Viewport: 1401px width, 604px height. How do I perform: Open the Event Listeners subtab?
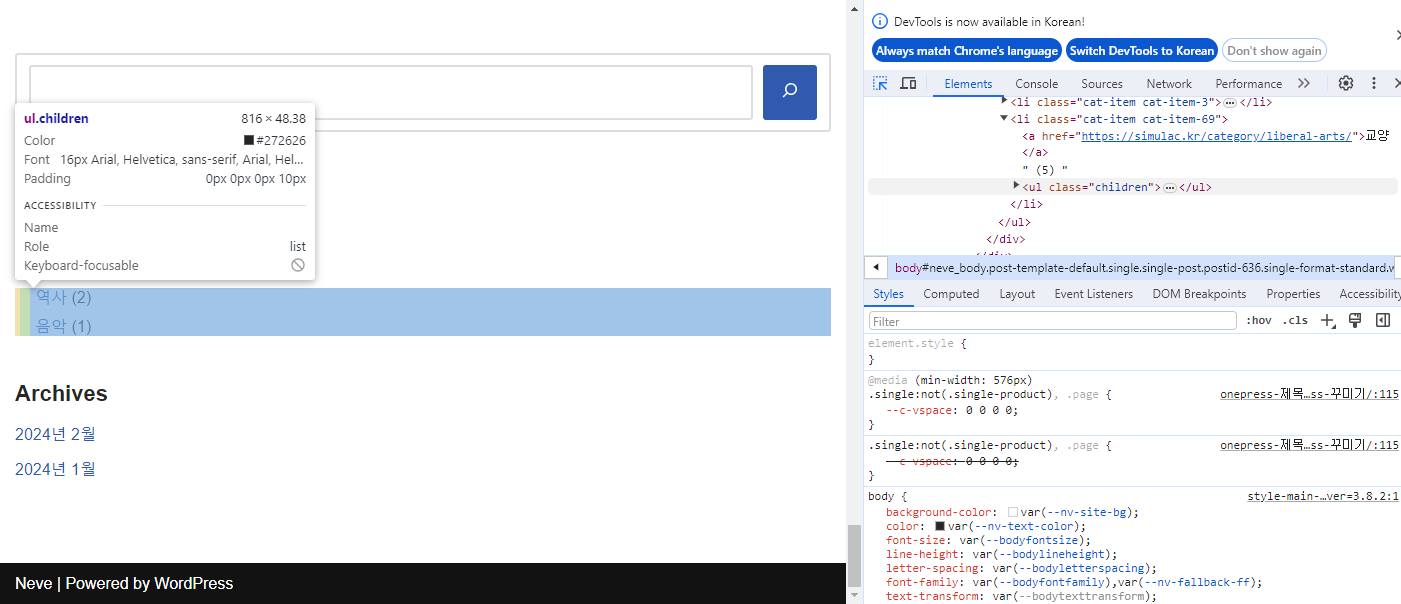1094,294
